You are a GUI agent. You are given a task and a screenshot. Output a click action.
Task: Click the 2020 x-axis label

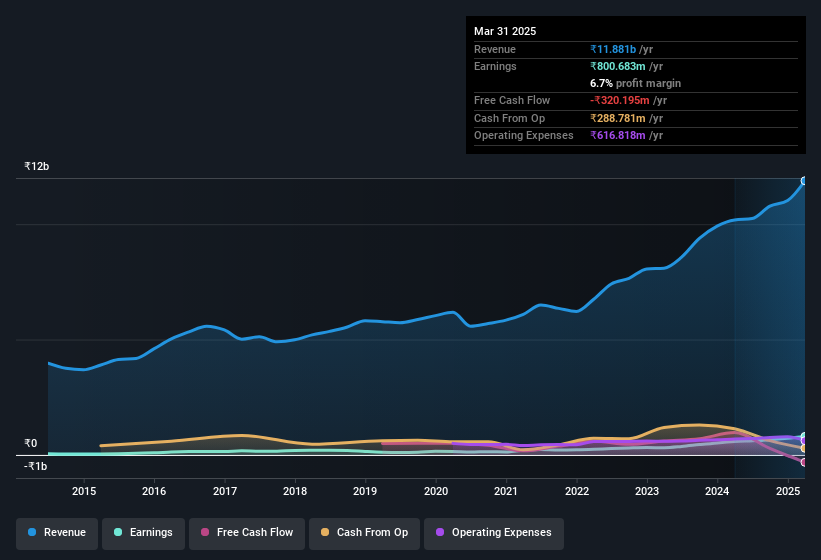click(x=436, y=491)
